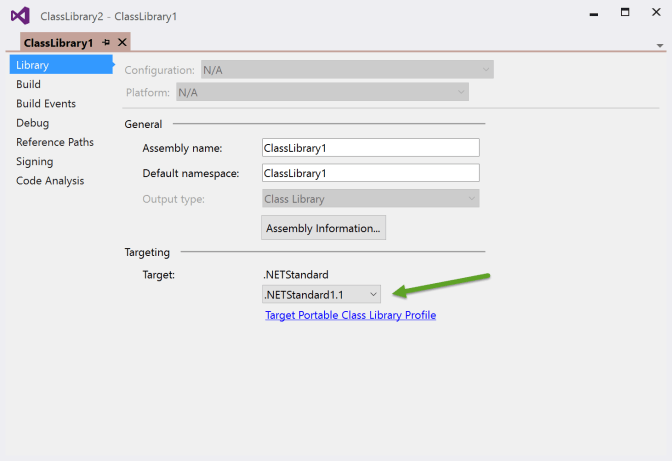672x461 pixels.
Task: Go to Build Events page
Action: click(x=46, y=104)
